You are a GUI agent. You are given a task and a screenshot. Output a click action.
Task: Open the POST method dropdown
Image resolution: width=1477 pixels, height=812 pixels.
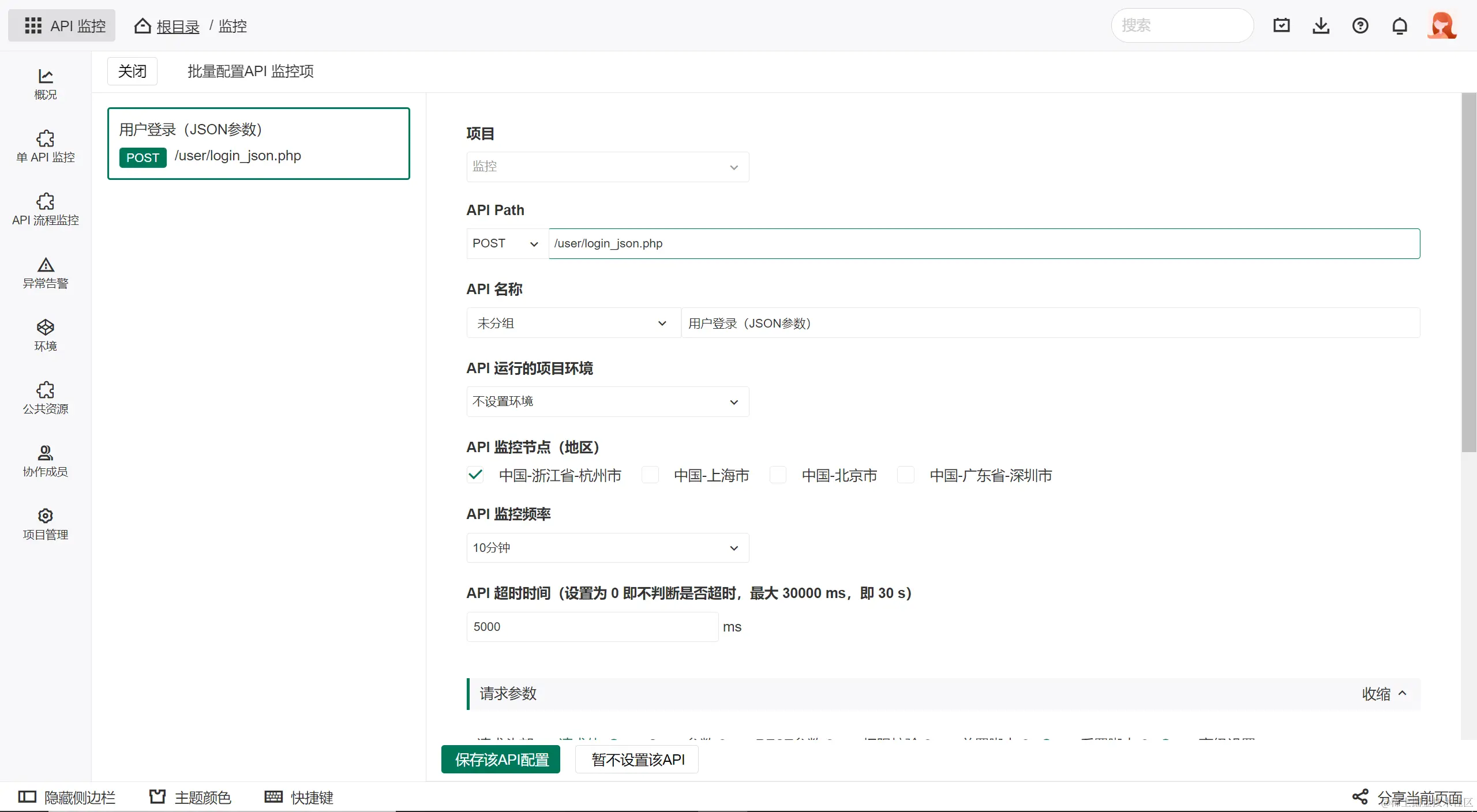point(506,243)
